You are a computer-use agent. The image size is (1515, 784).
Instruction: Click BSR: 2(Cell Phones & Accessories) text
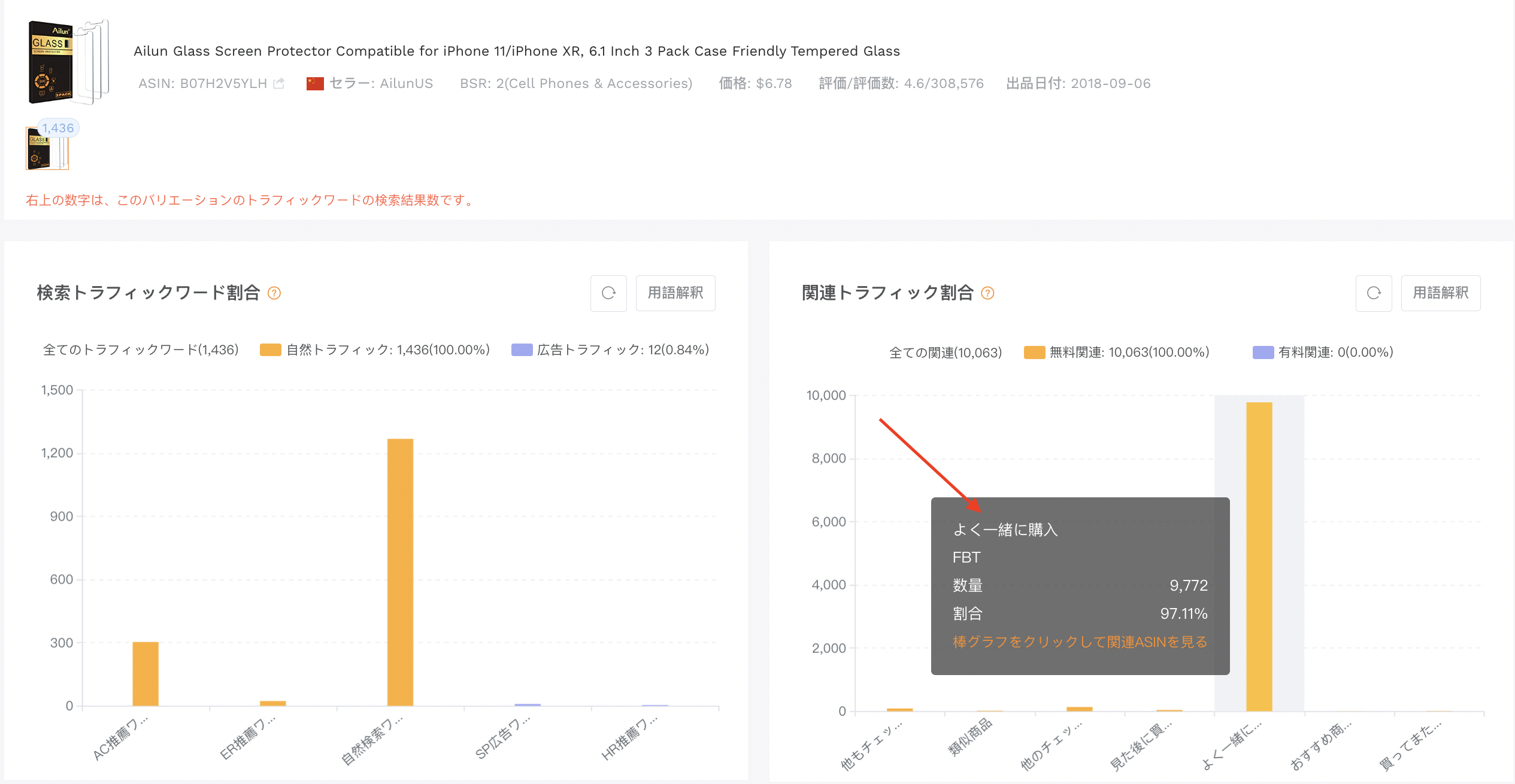tap(576, 84)
